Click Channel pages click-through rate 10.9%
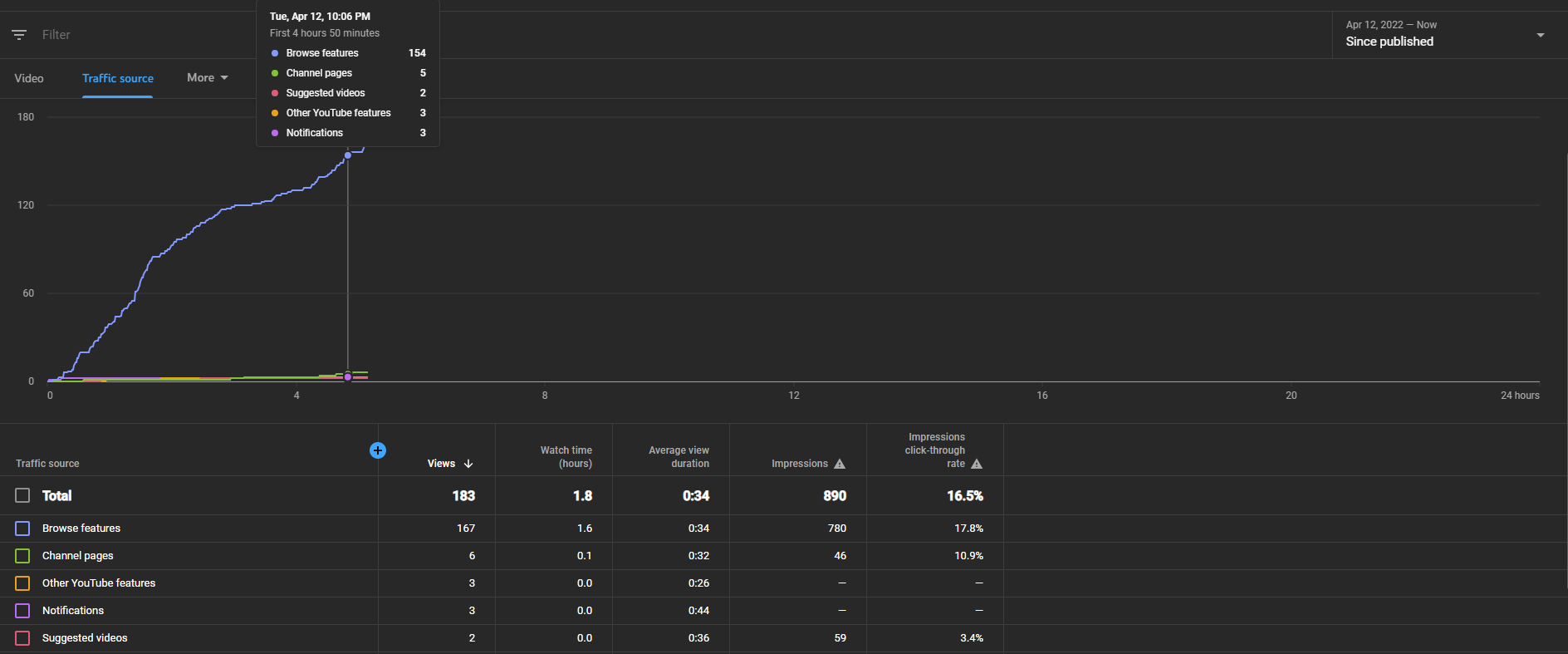 [x=969, y=556]
